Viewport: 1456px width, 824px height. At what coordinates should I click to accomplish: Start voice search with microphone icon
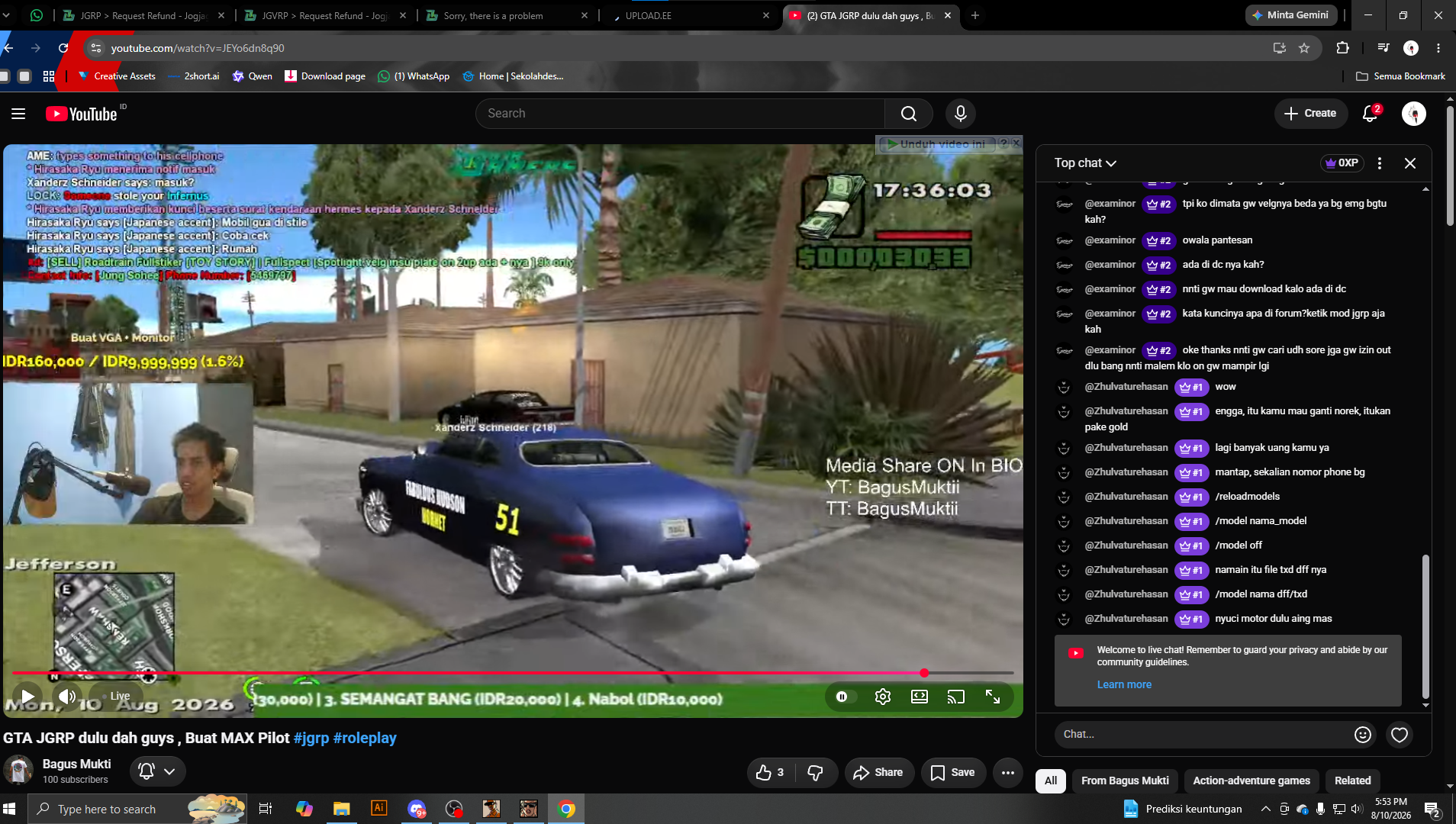click(x=960, y=114)
